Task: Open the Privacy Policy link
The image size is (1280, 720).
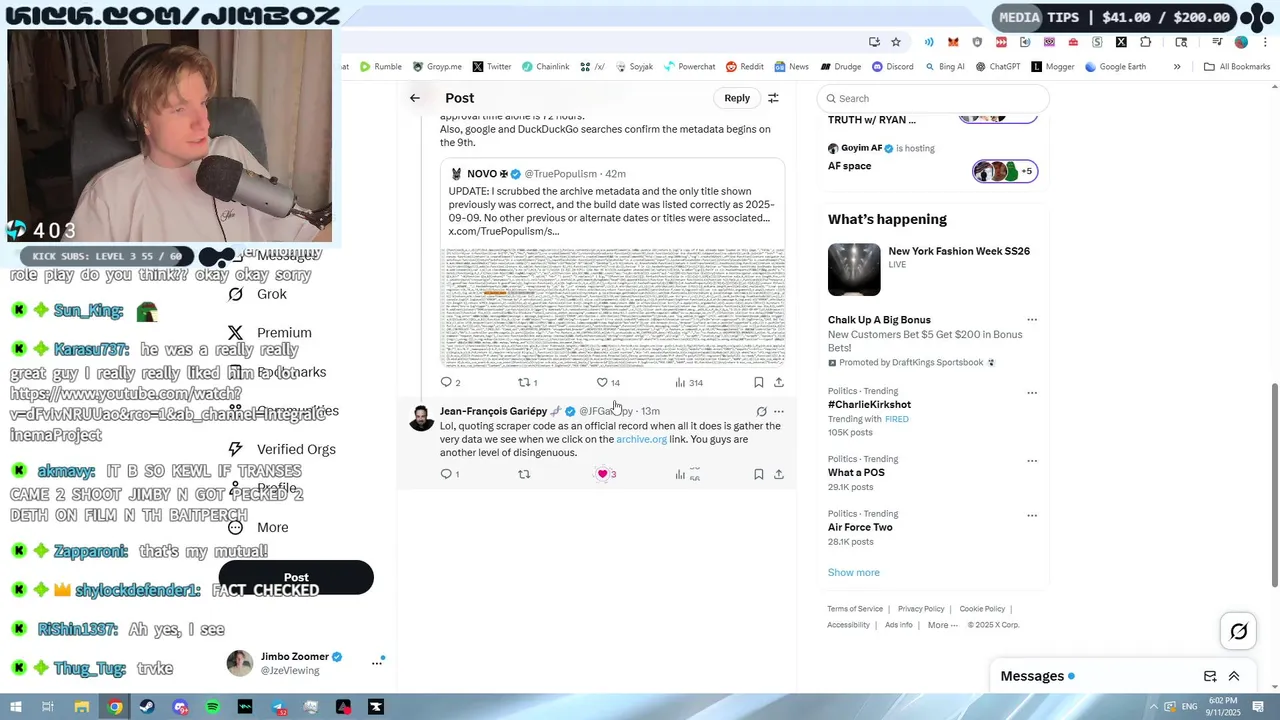Action: 921,609
